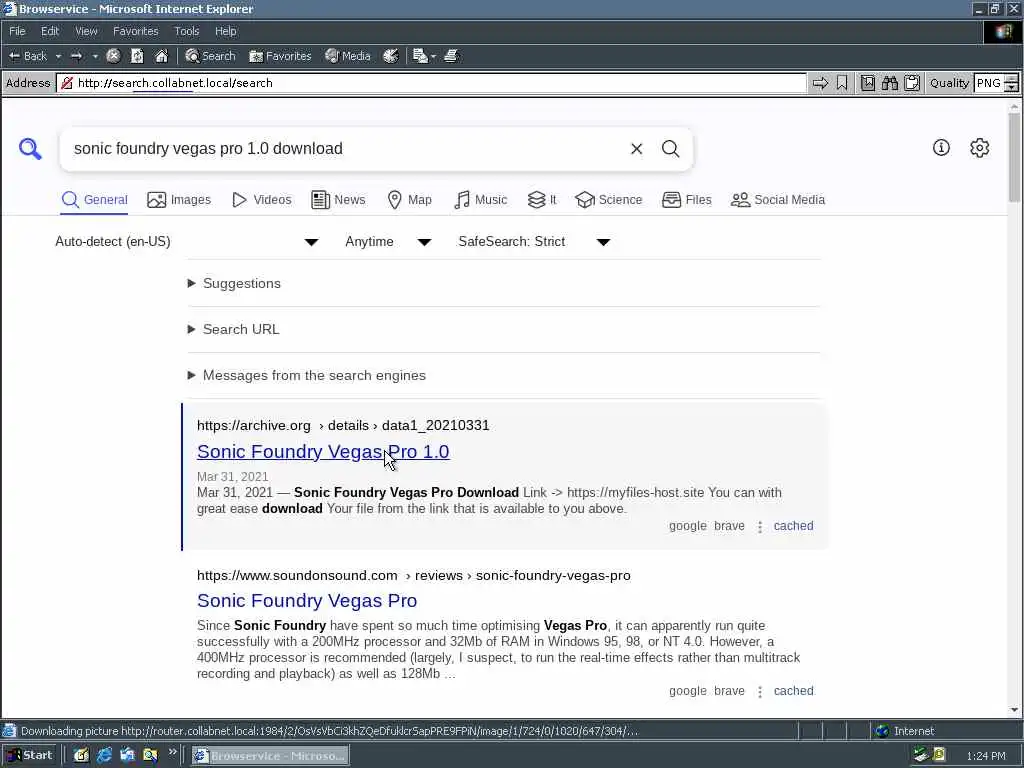Click the binoculars find icon
1024x768 pixels.
890,83
